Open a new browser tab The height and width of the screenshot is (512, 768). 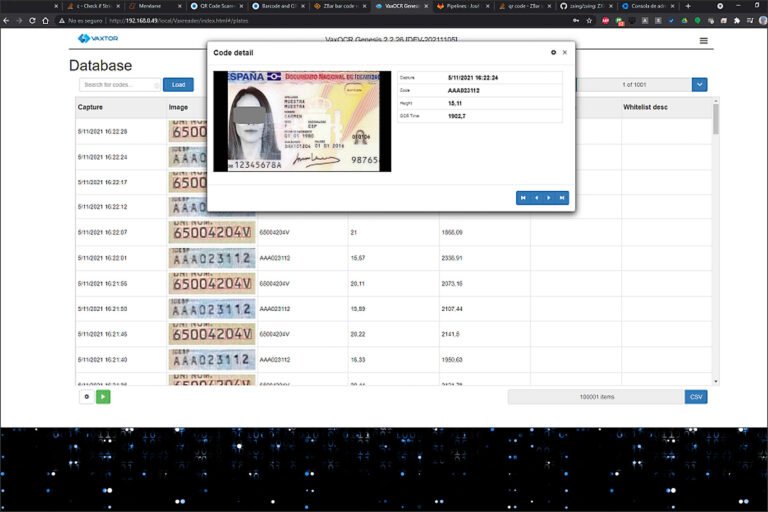pos(688,6)
